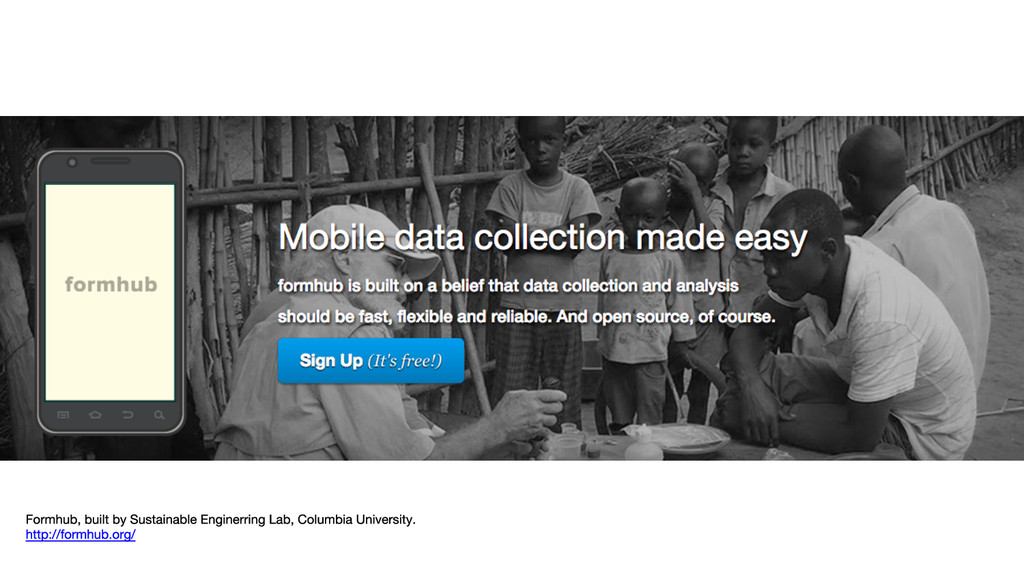Viewport: 1024px width, 576px height.
Task: Tap the menu icon on the phone mockup
Action: (x=63, y=415)
